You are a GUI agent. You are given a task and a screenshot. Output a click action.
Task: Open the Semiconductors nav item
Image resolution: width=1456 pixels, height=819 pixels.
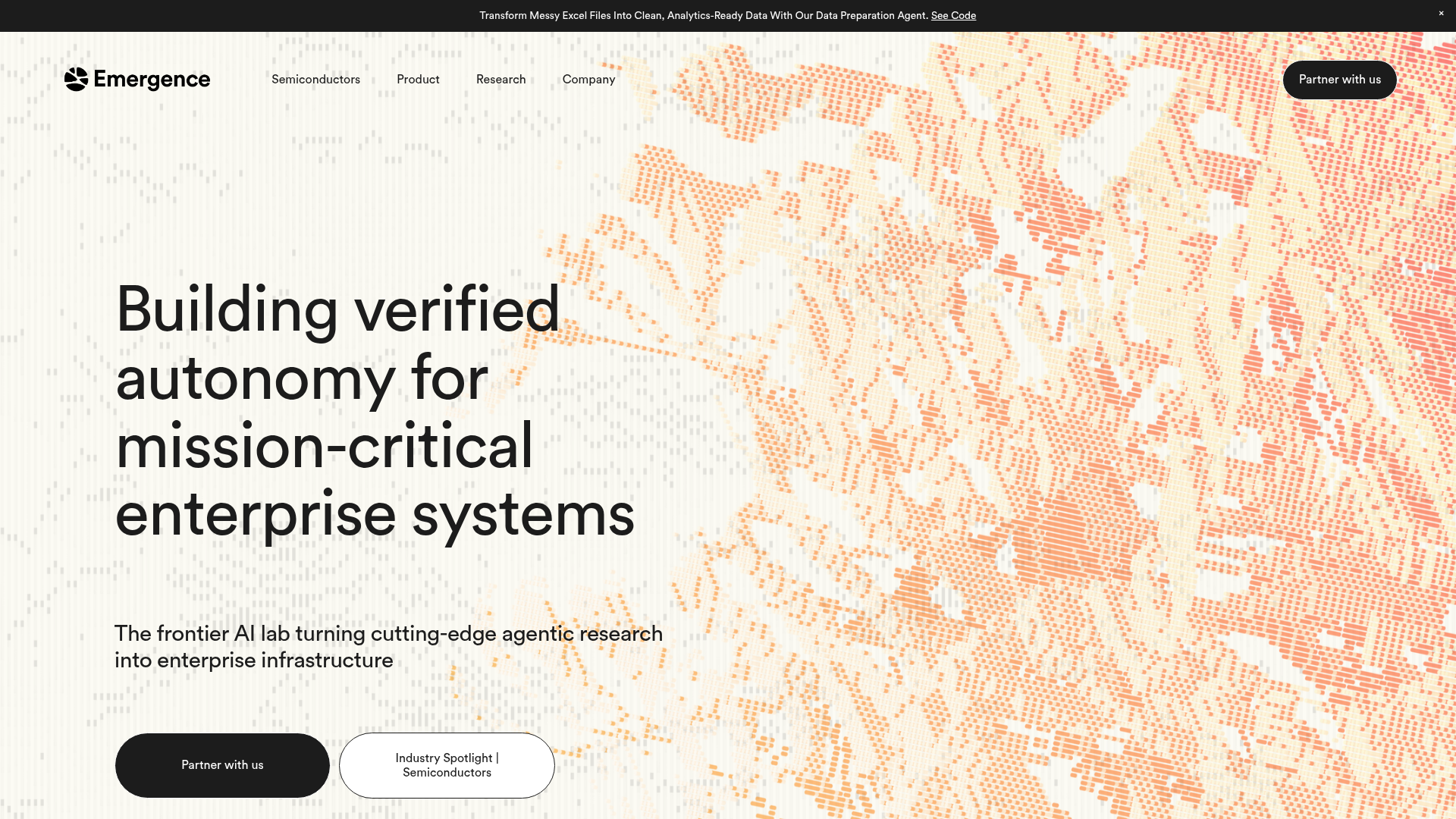(315, 80)
